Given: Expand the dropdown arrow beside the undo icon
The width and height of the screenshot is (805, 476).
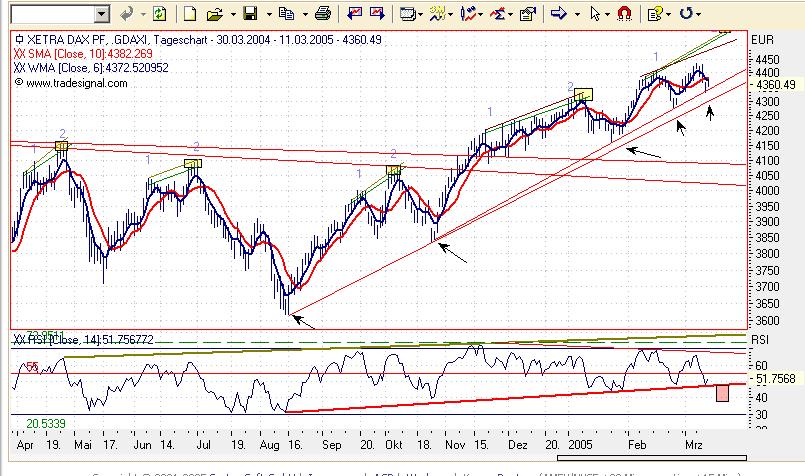Looking at the screenshot, I should pos(143,14).
